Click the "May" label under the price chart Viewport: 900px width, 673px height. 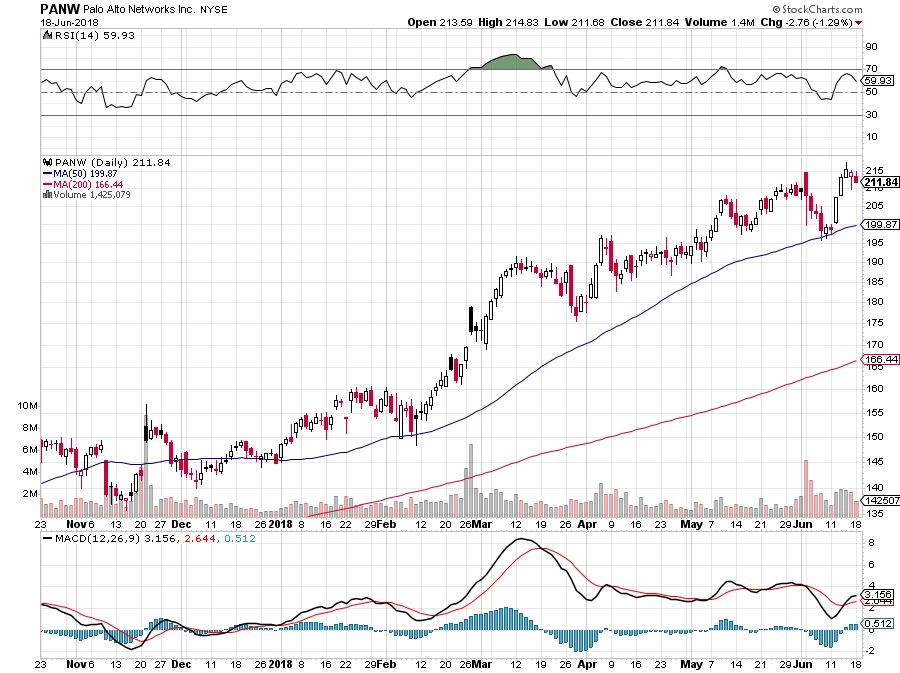coord(692,524)
